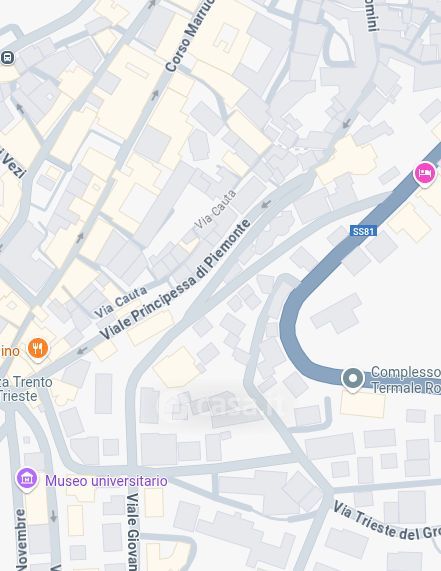Click the one-way arrow on Corso Marrucino
The image size is (441, 571).
155,95
